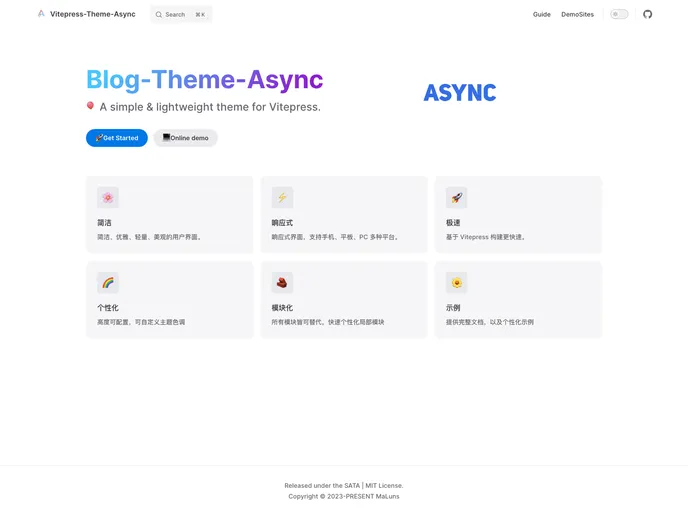The width and height of the screenshot is (688, 512).
Task: Click the 响应式 feature card title
Action: point(282,222)
